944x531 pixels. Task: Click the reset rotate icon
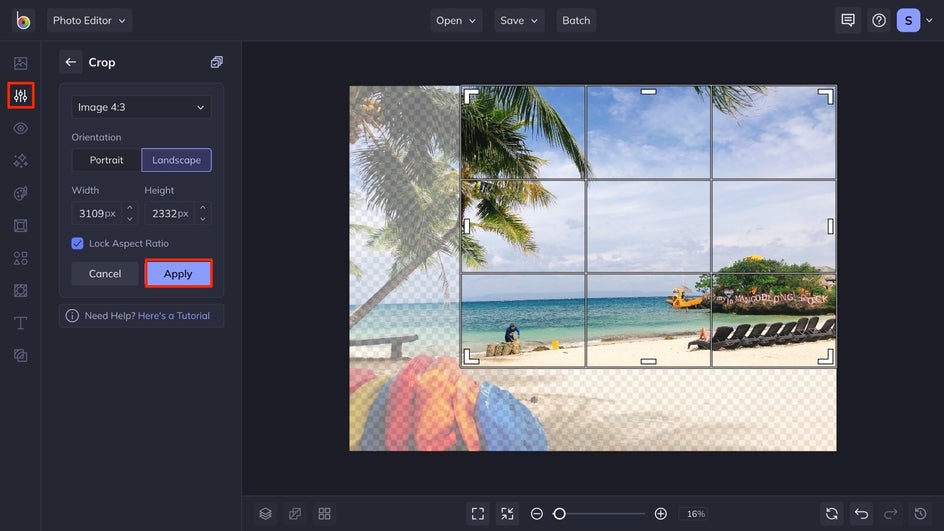pyautogui.click(x=832, y=514)
